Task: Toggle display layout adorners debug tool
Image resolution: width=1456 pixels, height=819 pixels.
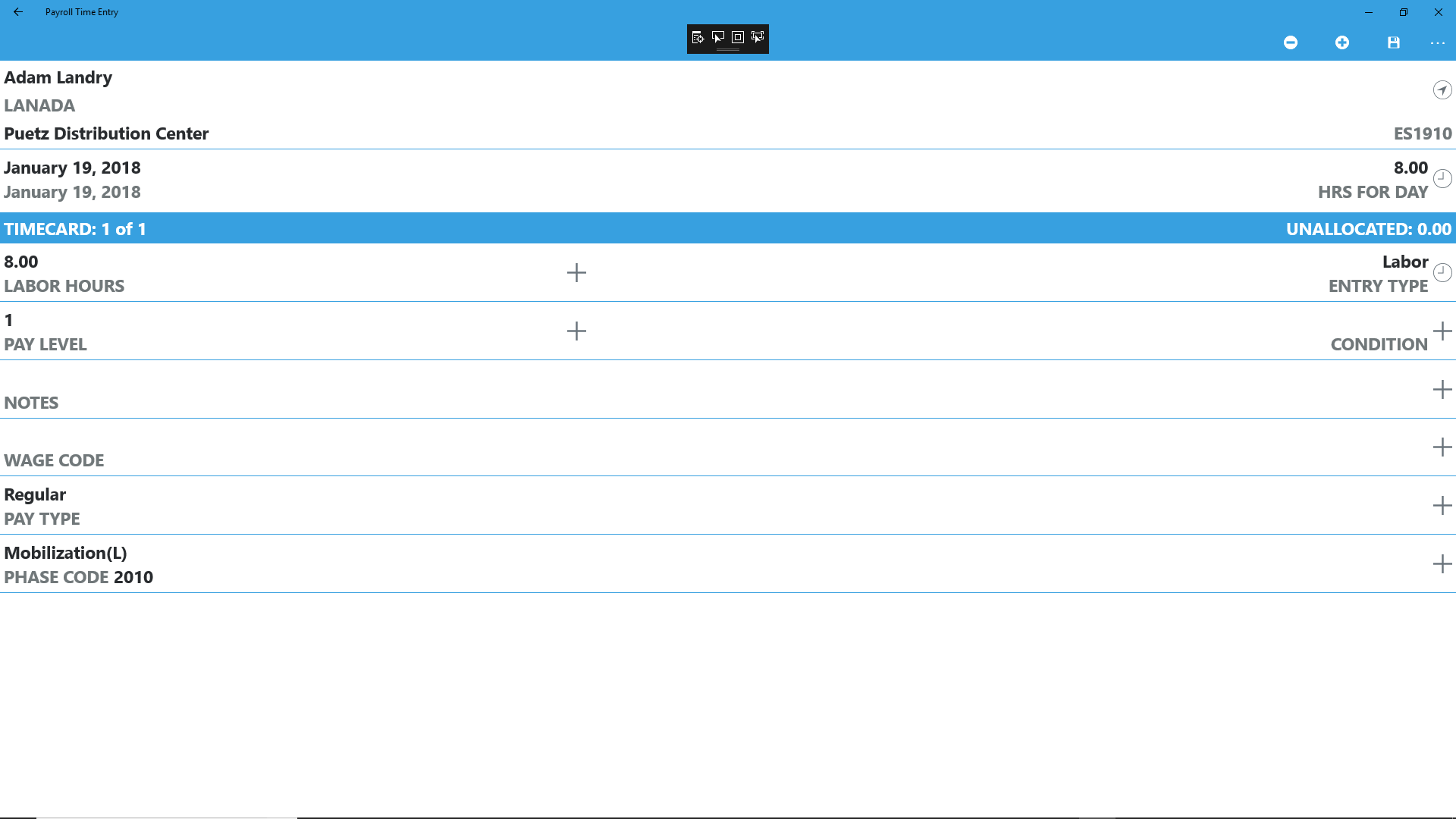Action: [737, 37]
